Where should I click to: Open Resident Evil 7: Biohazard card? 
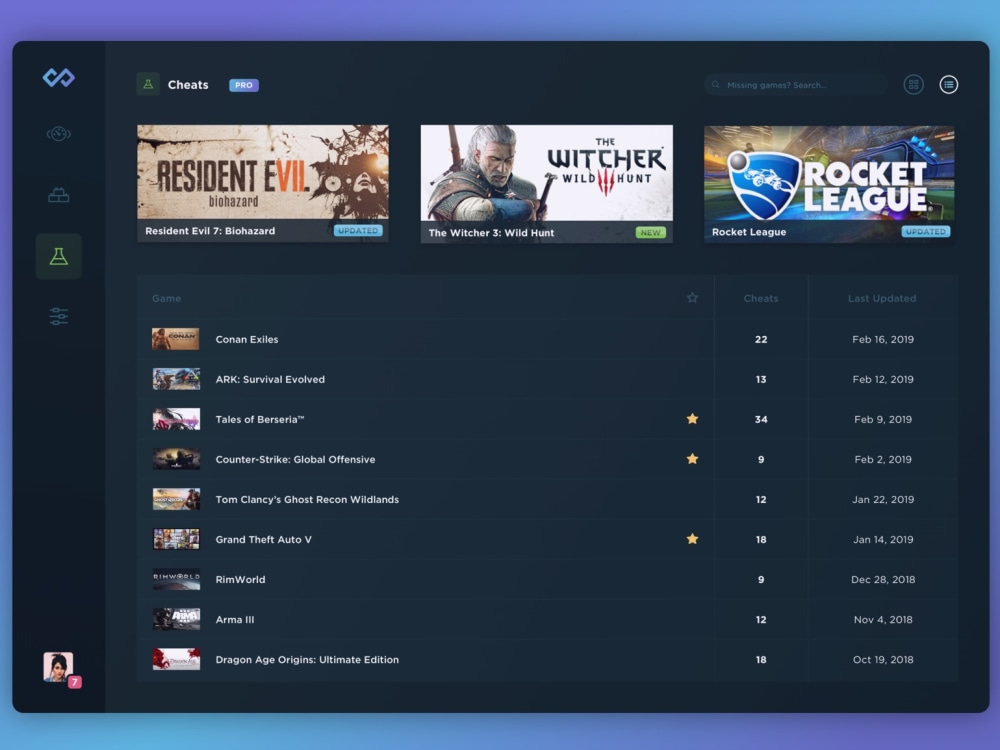(263, 183)
